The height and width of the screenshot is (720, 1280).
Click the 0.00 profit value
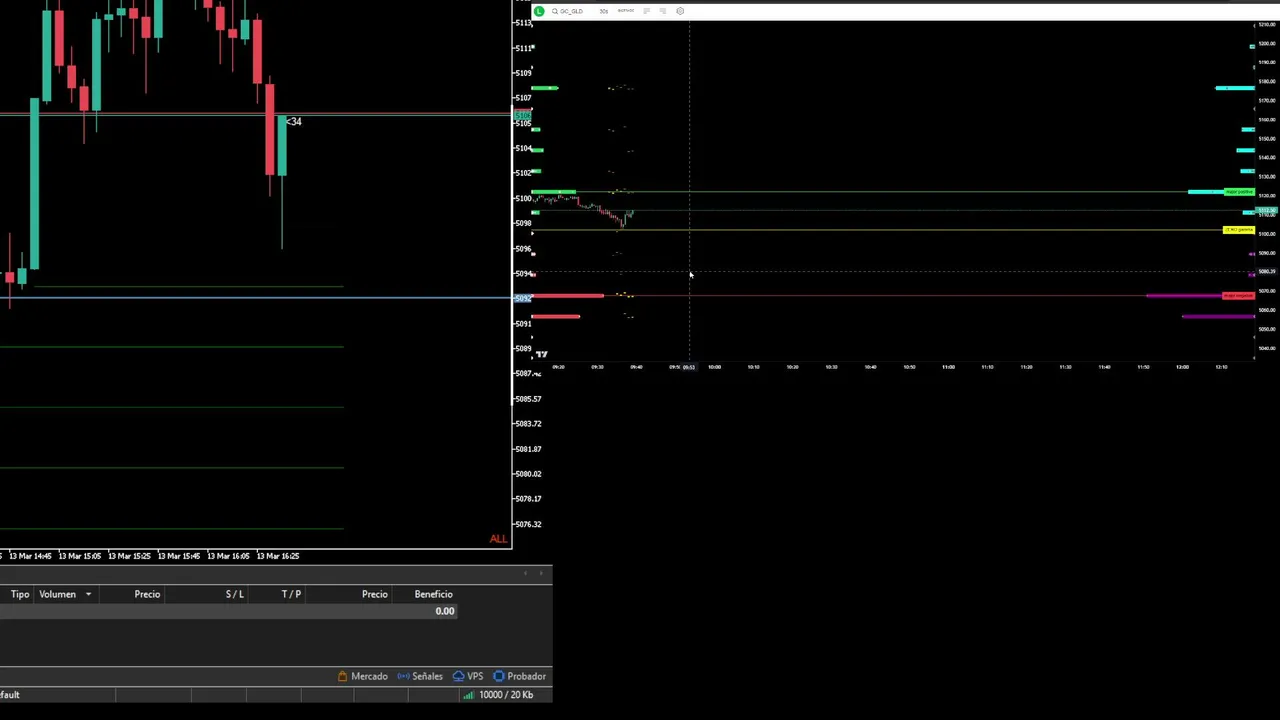click(x=445, y=611)
